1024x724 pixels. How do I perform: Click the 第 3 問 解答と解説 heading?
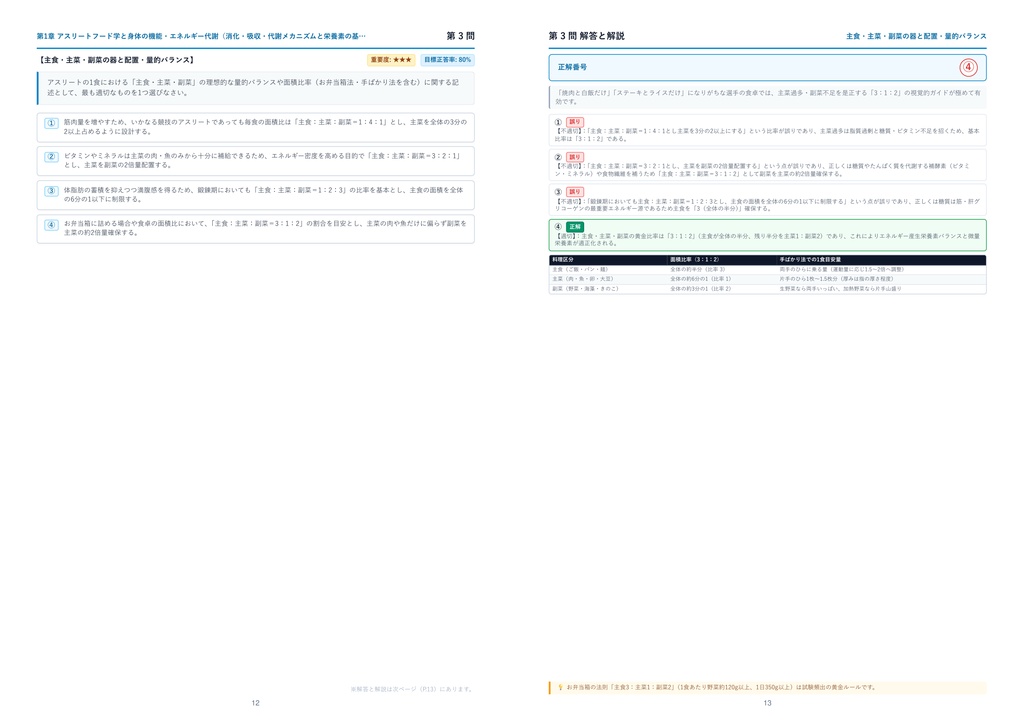pyautogui.click(x=586, y=36)
